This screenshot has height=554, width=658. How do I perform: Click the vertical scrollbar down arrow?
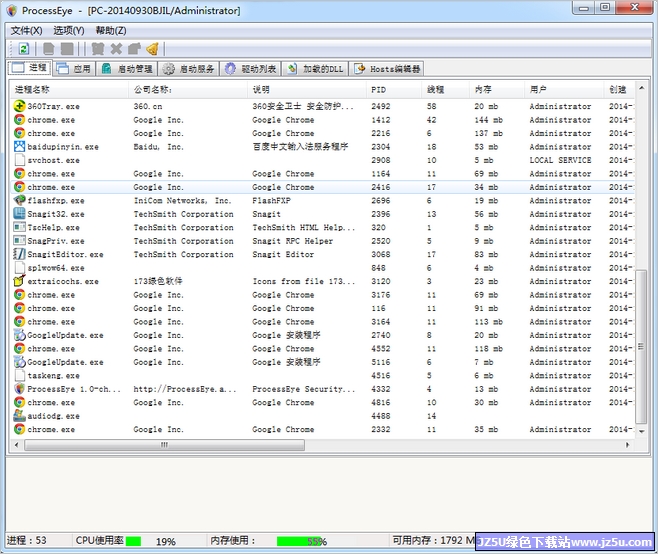(x=641, y=431)
